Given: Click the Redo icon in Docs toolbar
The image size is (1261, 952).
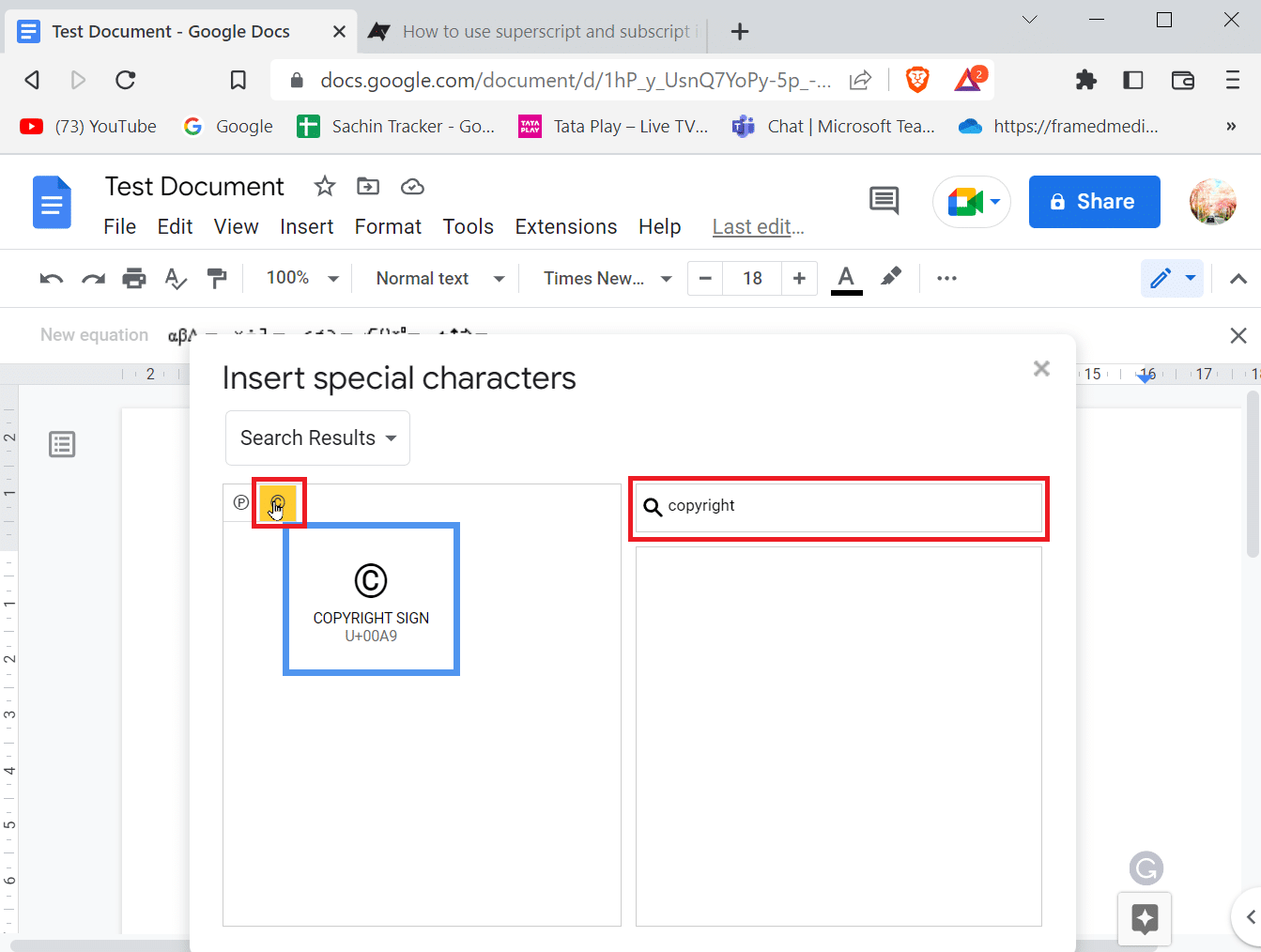Looking at the screenshot, I should click(x=93, y=278).
